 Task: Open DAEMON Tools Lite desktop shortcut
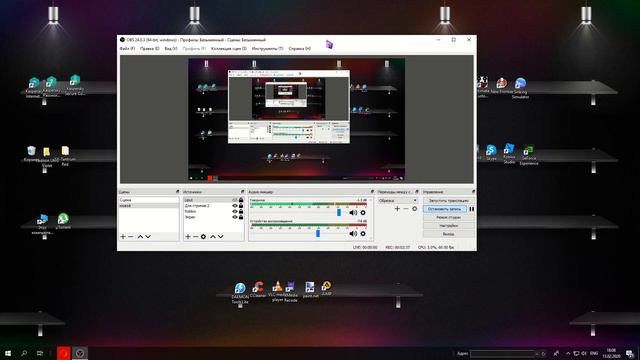coord(240,293)
